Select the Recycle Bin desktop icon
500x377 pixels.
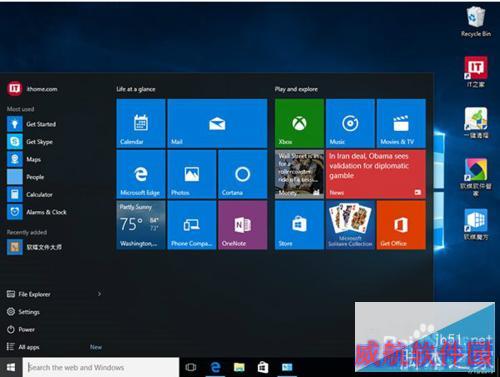476,21
